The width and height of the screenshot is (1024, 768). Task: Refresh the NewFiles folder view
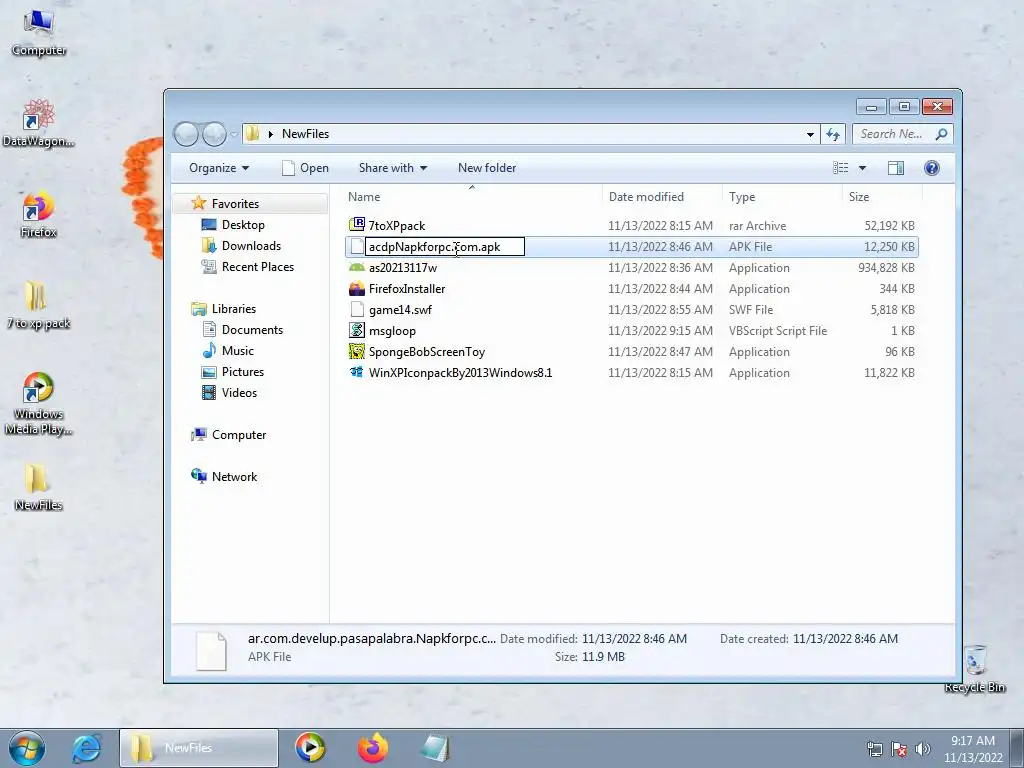[x=833, y=134]
